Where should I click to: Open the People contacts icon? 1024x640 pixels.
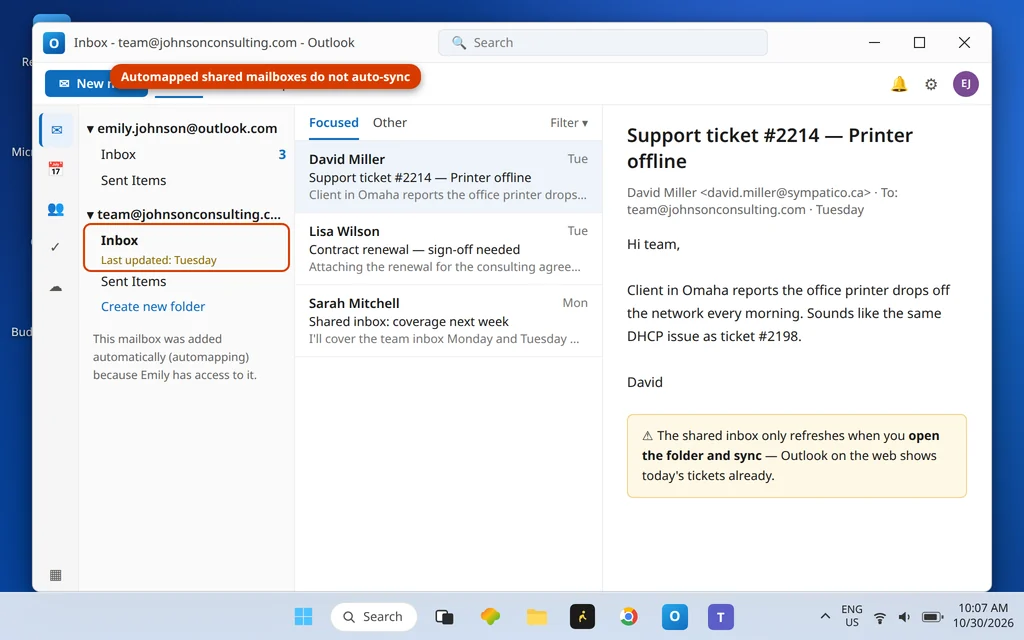56,209
